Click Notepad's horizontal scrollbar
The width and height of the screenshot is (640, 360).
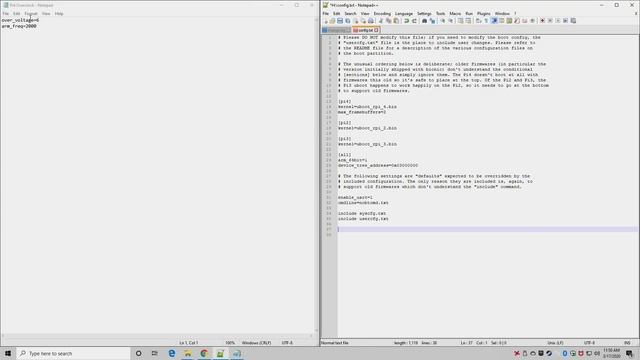tap(157, 336)
